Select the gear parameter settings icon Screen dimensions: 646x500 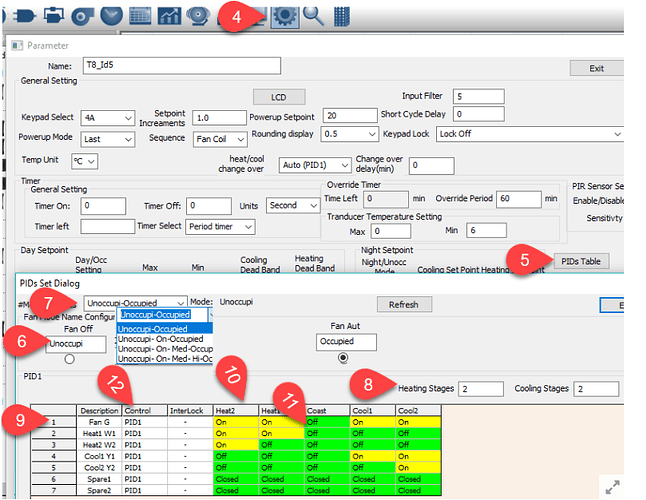click(x=283, y=16)
